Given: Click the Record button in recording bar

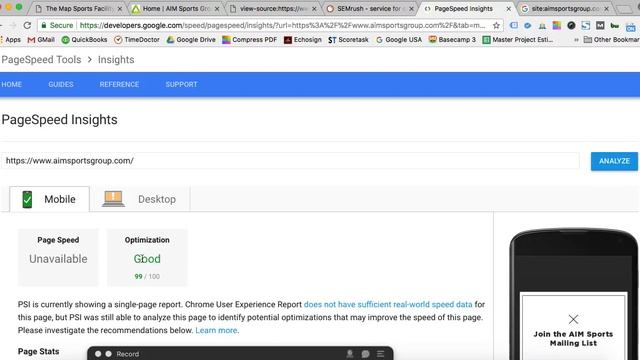Looking at the screenshot, I should [x=127, y=354].
